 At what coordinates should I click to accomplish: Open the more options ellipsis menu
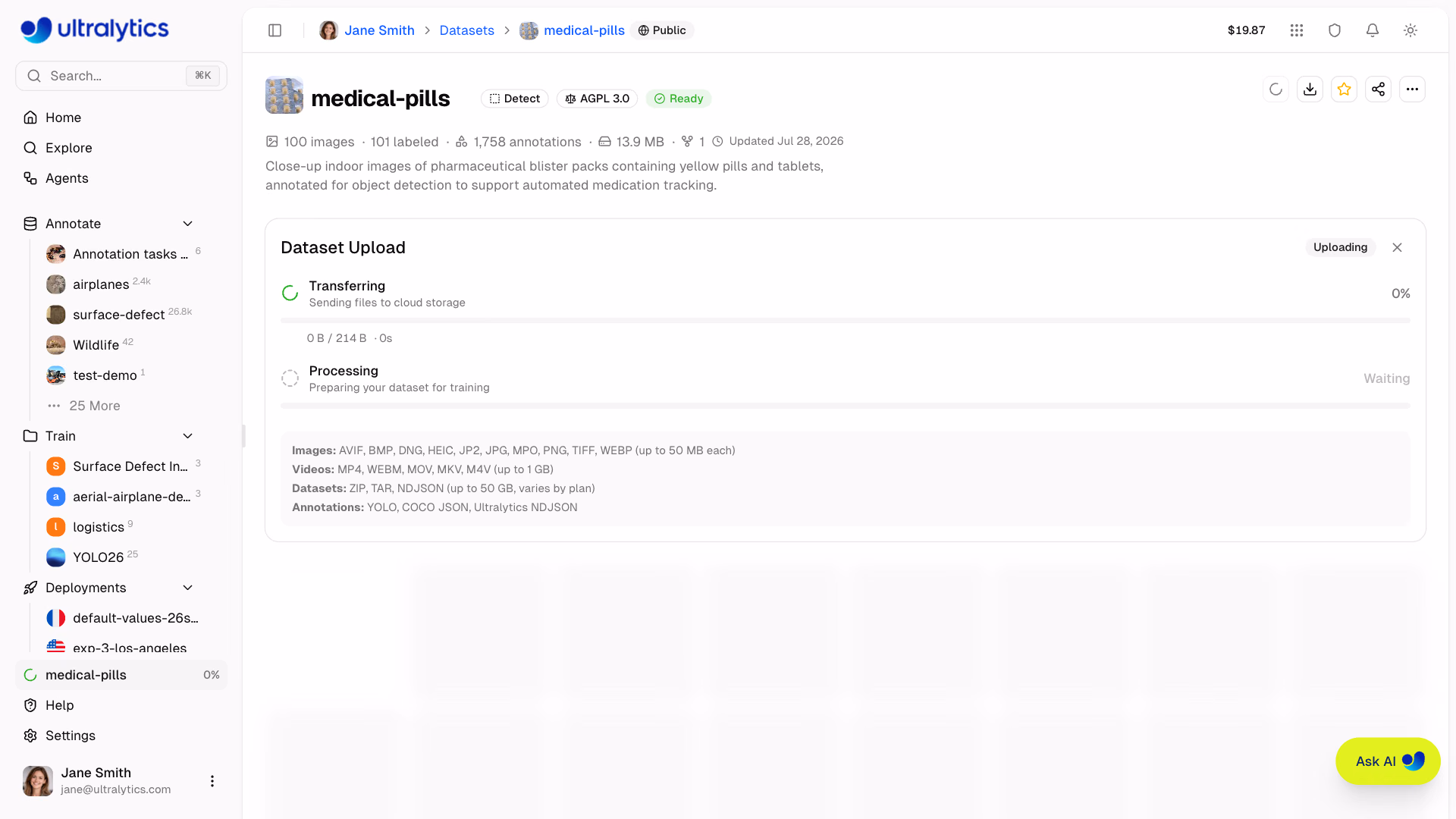1413,89
